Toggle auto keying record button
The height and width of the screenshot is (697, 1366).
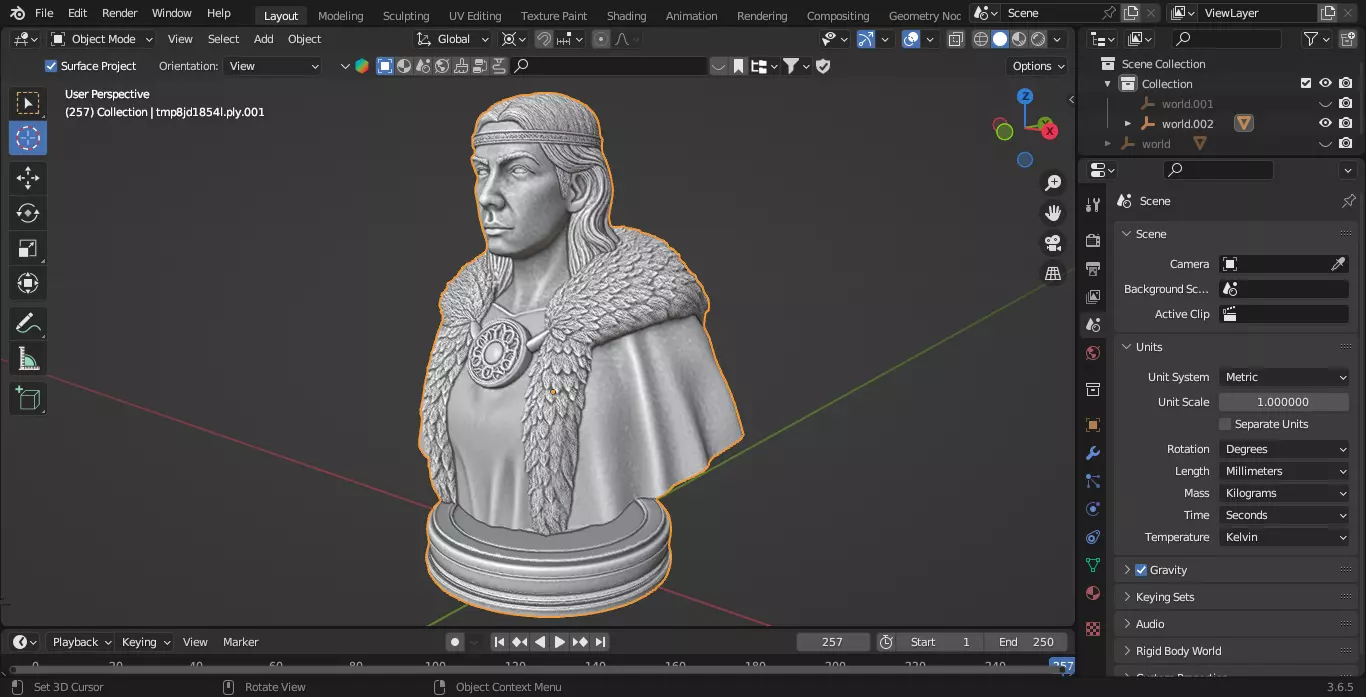click(x=455, y=642)
